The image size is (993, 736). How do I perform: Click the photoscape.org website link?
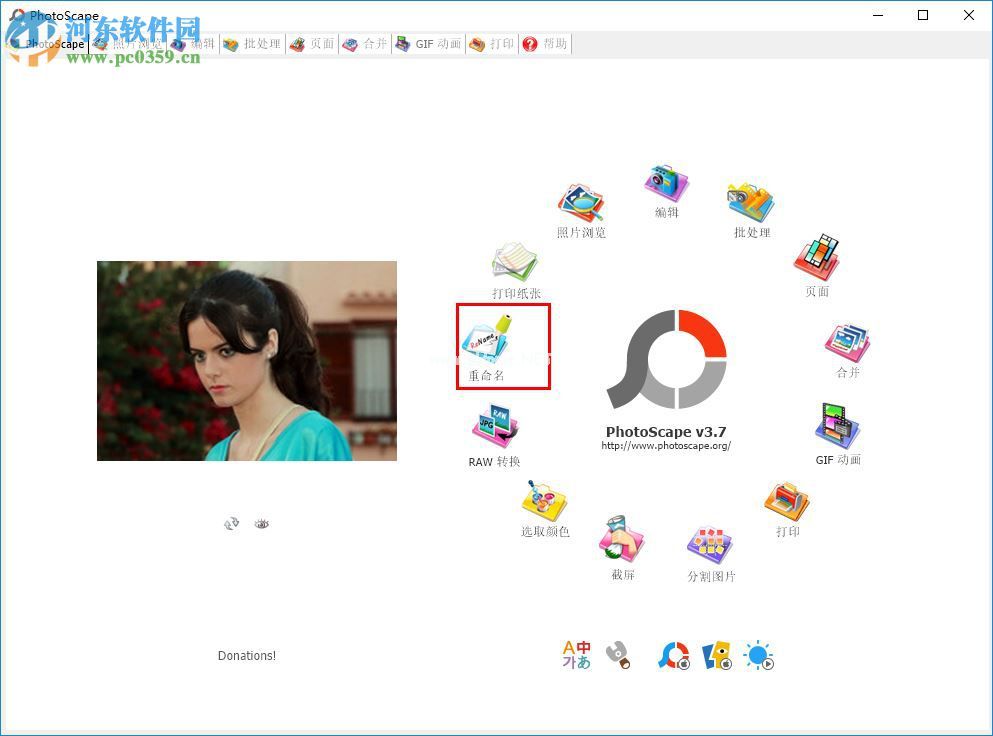(666, 446)
